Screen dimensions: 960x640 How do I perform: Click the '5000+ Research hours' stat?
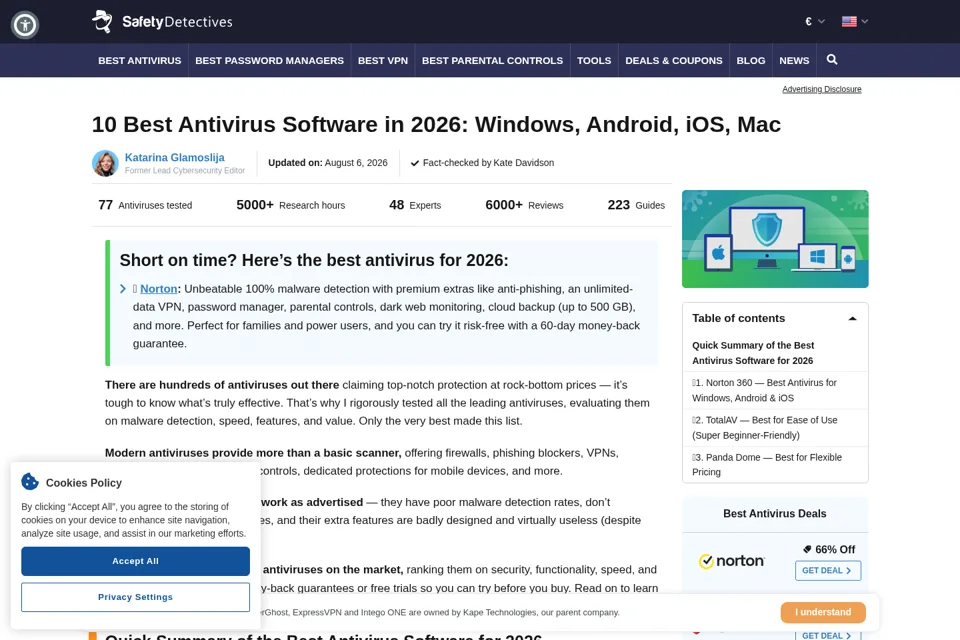(x=291, y=205)
